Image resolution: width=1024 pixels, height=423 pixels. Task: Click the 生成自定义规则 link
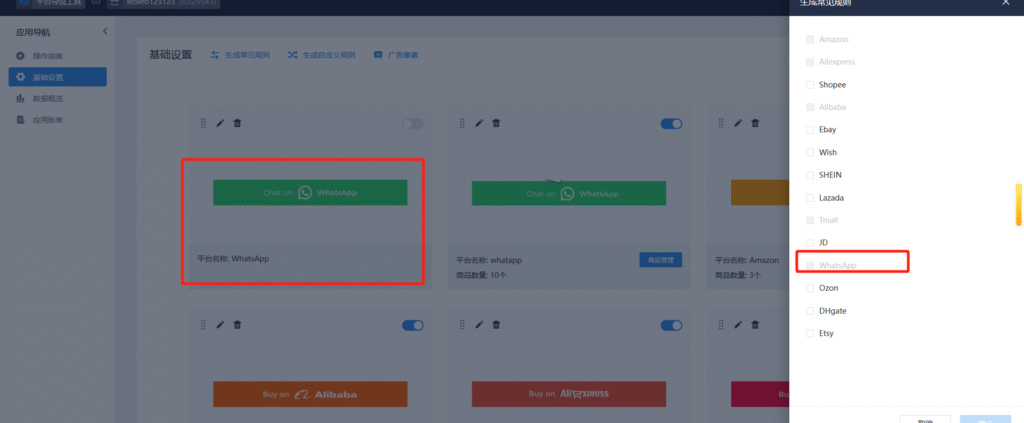328,55
